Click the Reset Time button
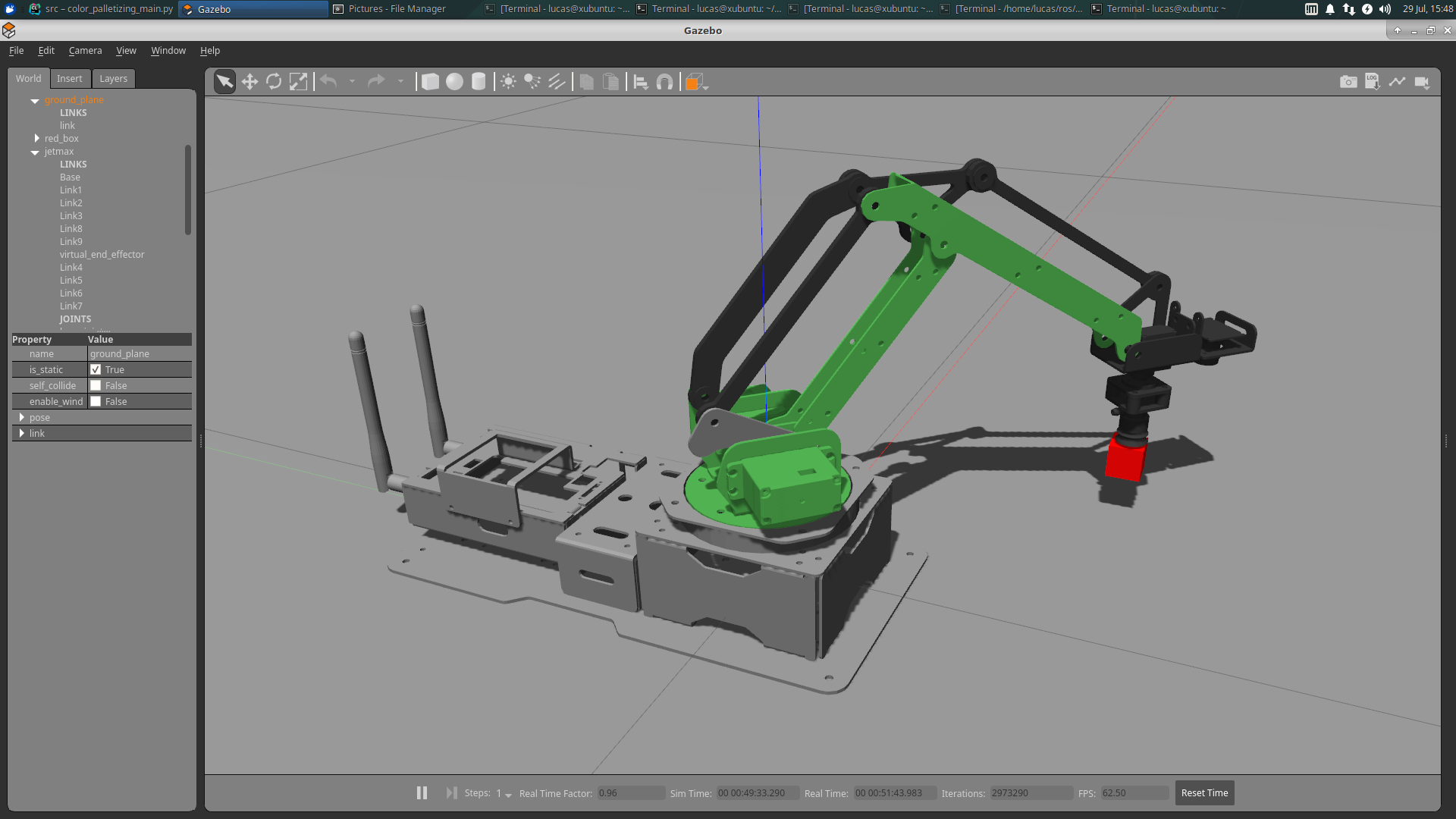The height and width of the screenshot is (819, 1456). [x=1204, y=792]
